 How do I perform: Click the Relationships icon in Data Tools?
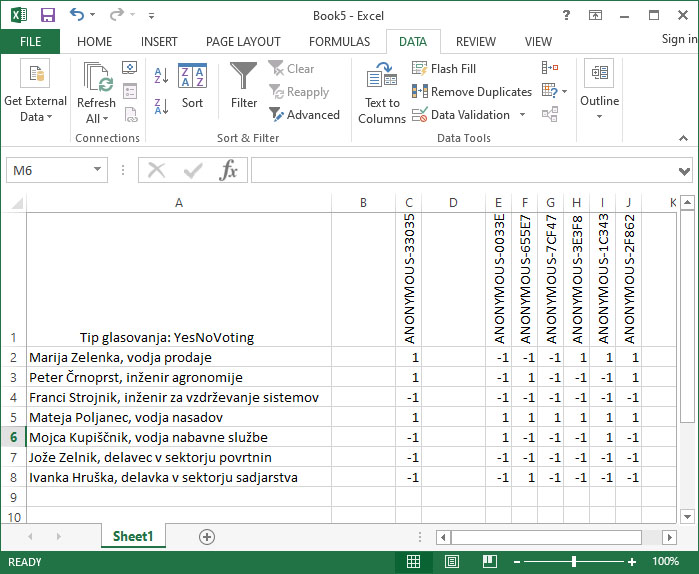[x=550, y=114]
